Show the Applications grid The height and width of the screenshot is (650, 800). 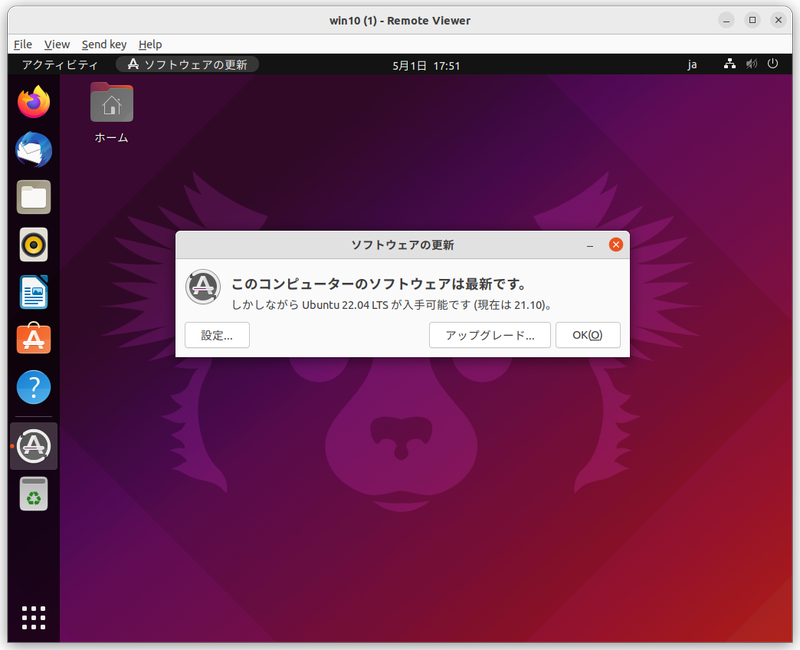click(33, 618)
